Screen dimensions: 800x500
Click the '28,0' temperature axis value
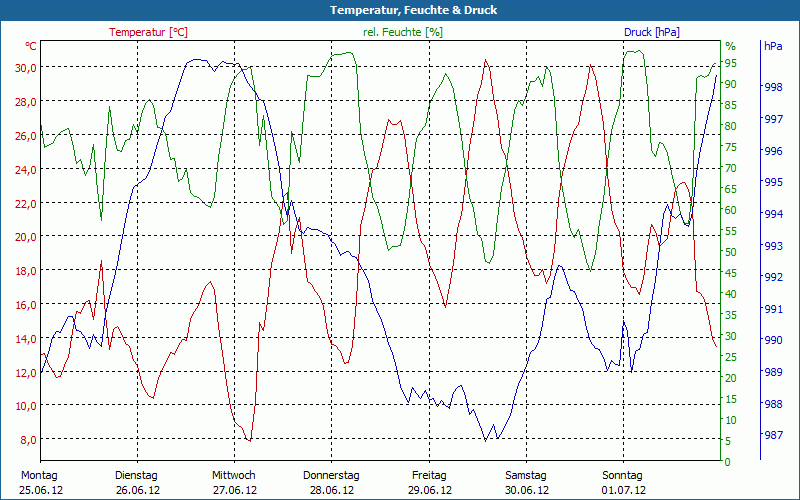click(26, 102)
